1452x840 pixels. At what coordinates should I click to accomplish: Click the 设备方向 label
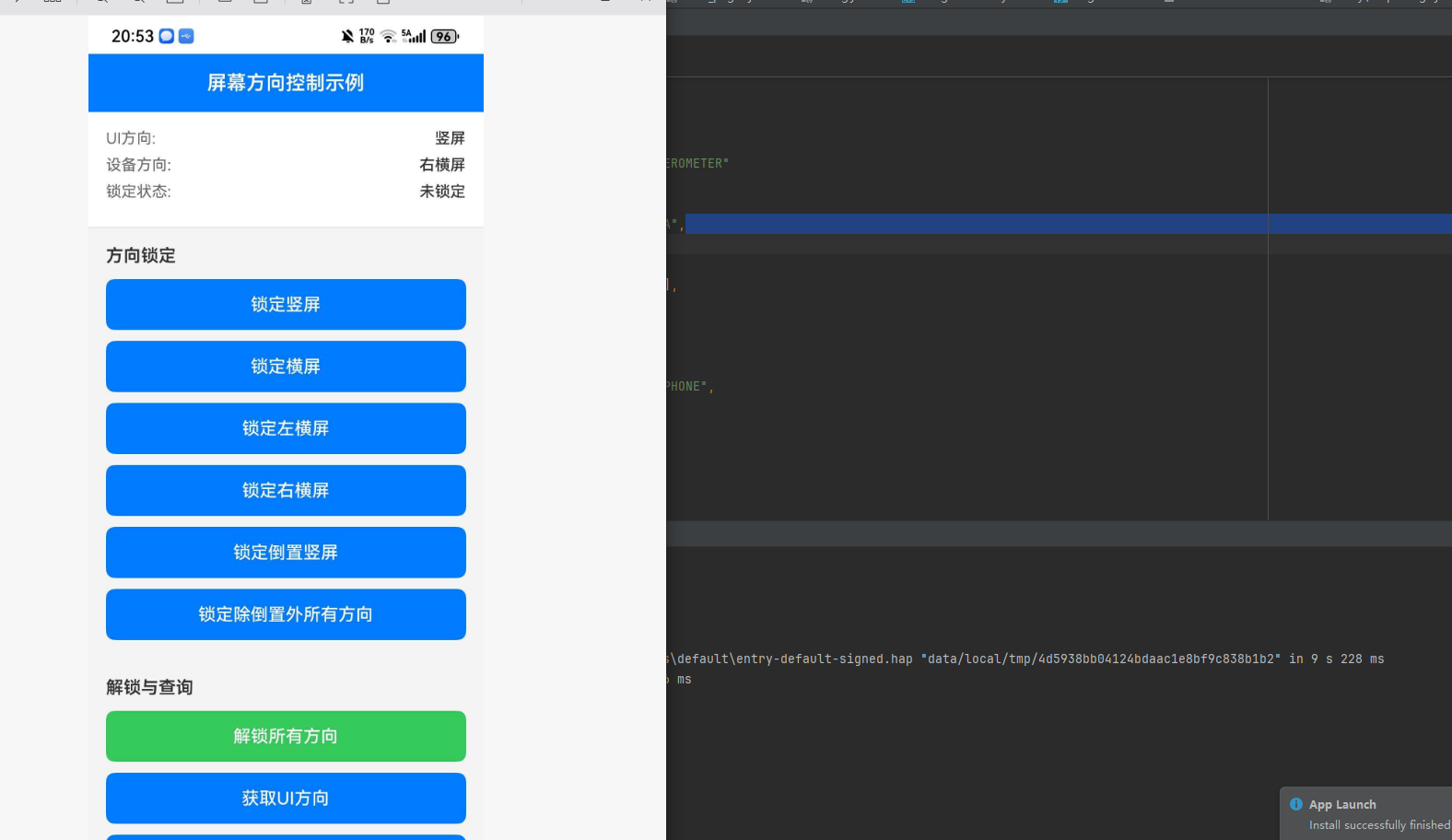[x=138, y=165]
